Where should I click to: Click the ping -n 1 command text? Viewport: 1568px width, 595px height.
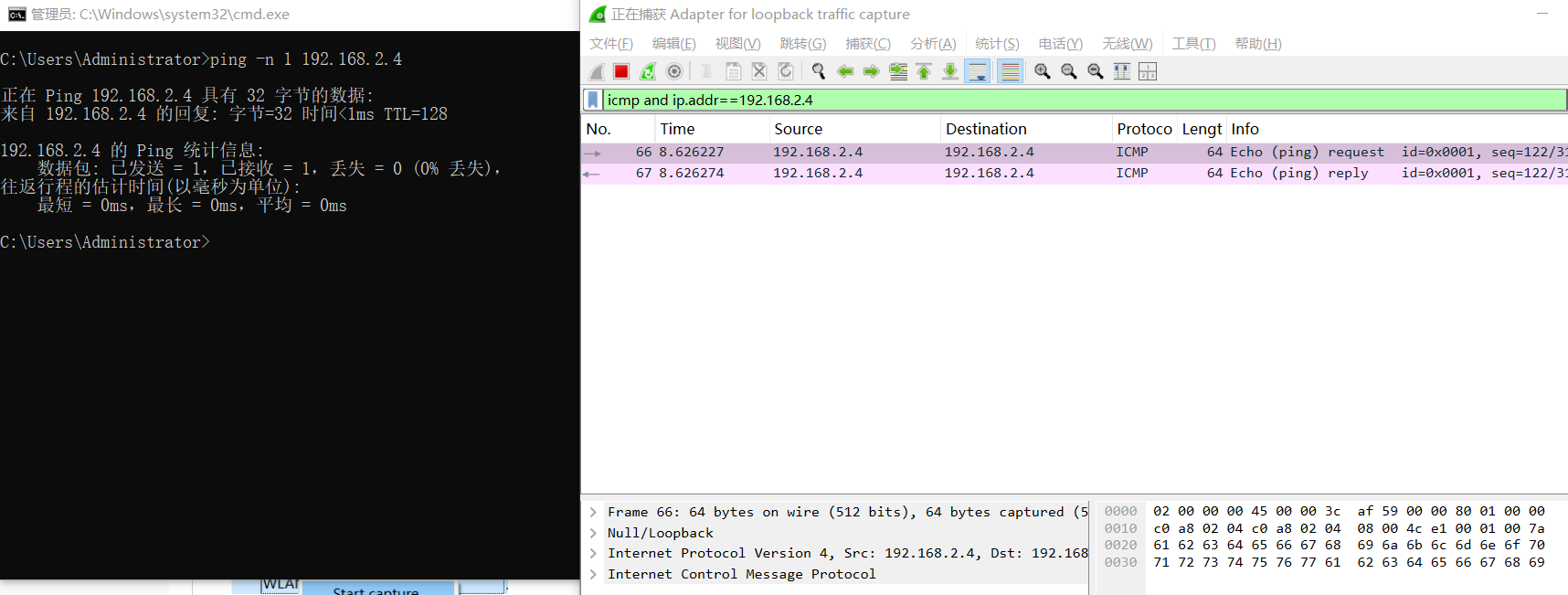[306, 59]
